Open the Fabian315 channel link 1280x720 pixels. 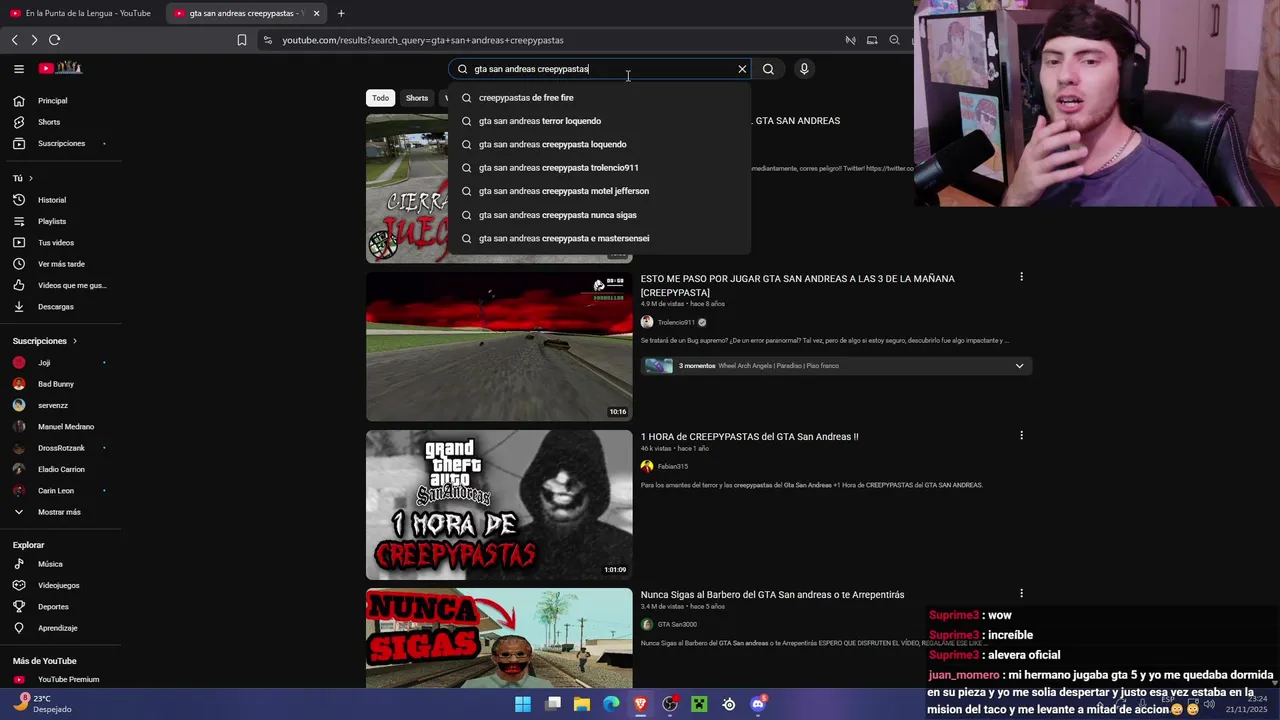672,466
